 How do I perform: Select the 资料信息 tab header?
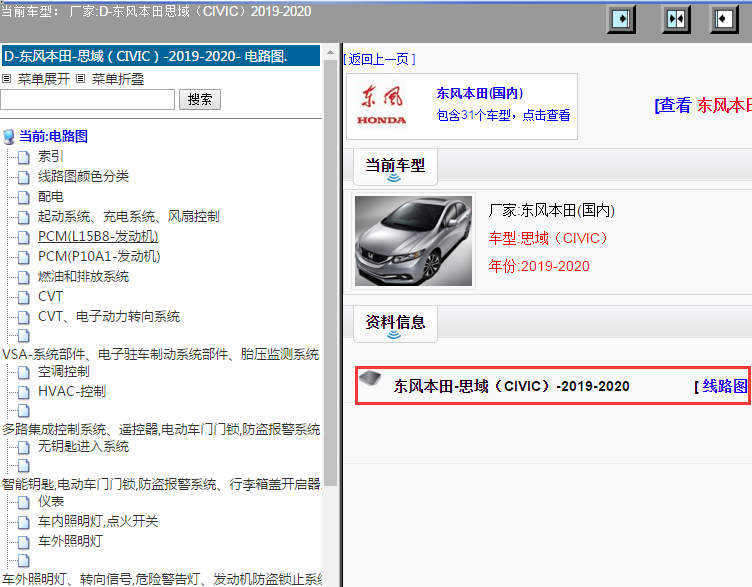[x=395, y=323]
